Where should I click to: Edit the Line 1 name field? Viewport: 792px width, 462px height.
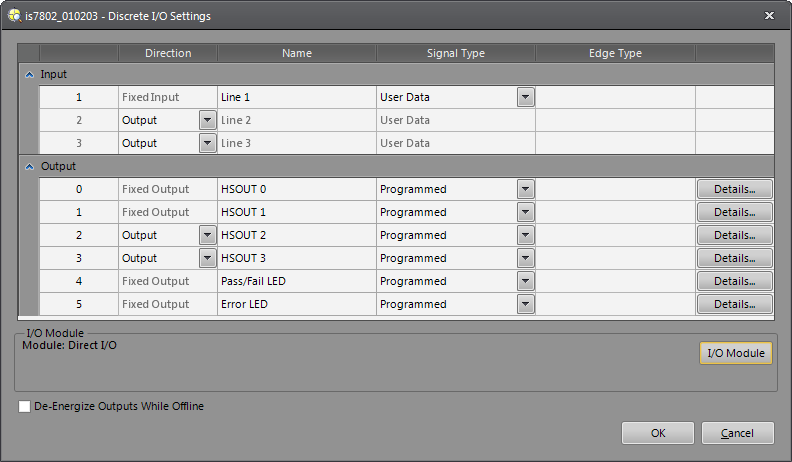point(296,97)
